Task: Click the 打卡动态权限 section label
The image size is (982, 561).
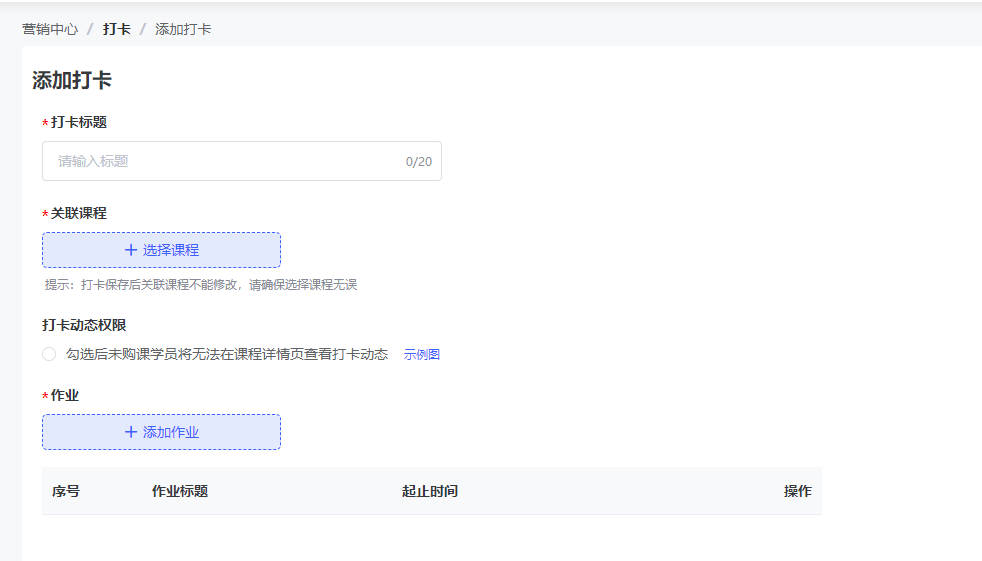Action: tap(84, 325)
